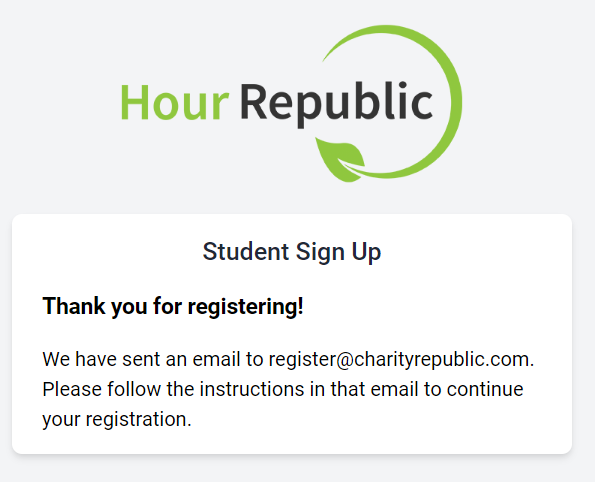Click the dark word Republic in logo
Image resolution: width=595 pixels, height=482 pixels.
pyautogui.click(x=336, y=105)
